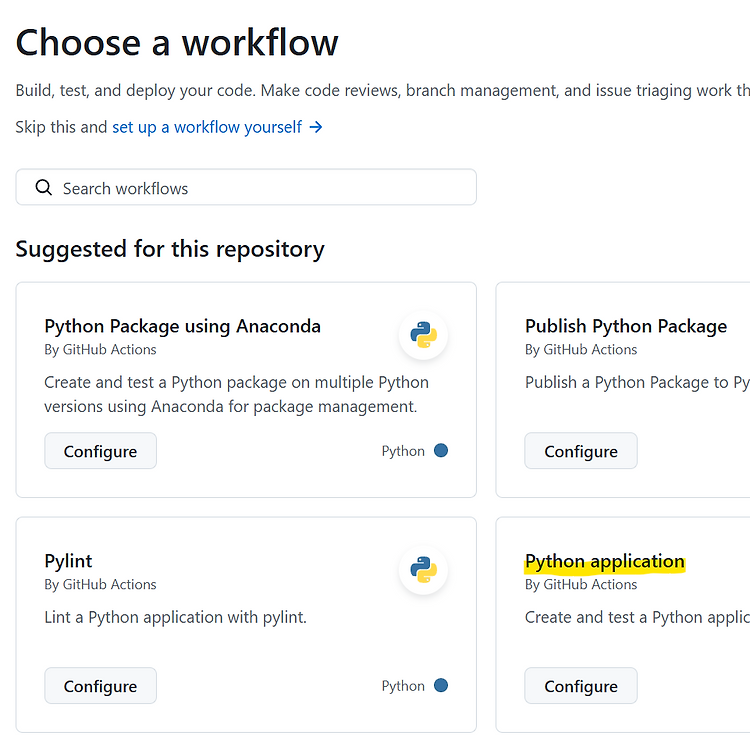Click the 'Python' language label on Anaconda card
The image size is (750, 750).
tap(403, 451)
